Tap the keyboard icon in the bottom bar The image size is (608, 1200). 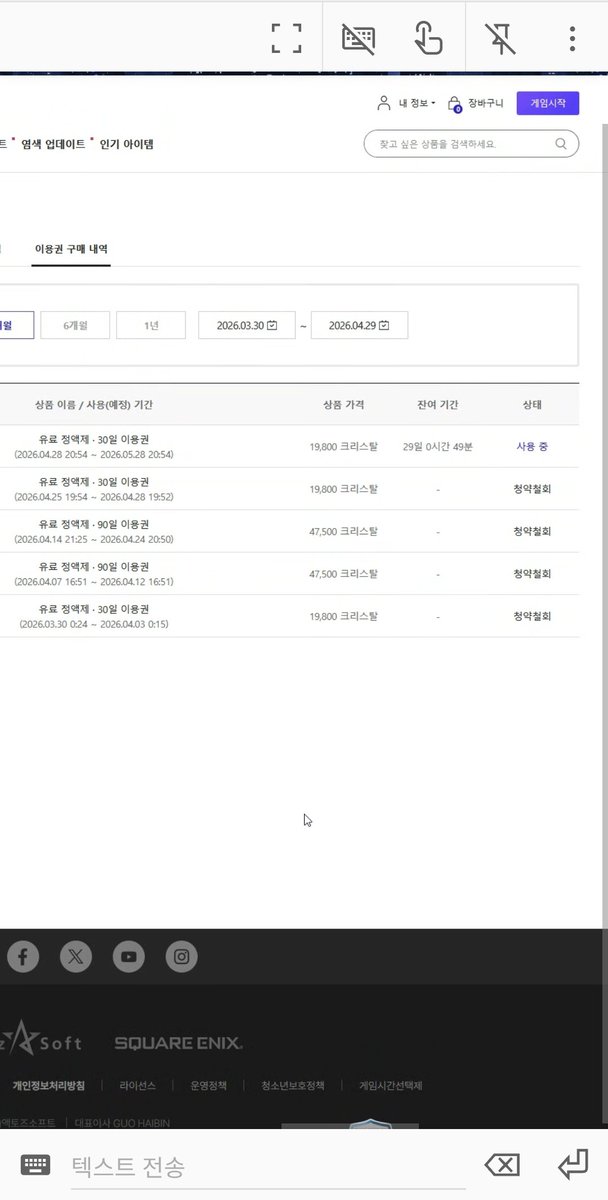[35, 1164]
